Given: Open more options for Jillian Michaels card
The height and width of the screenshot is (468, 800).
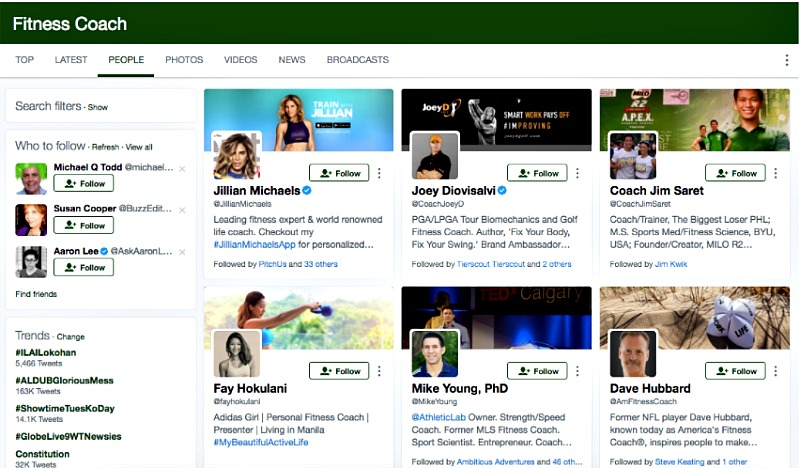Looking at the screenshot, I should click(379, 174).
